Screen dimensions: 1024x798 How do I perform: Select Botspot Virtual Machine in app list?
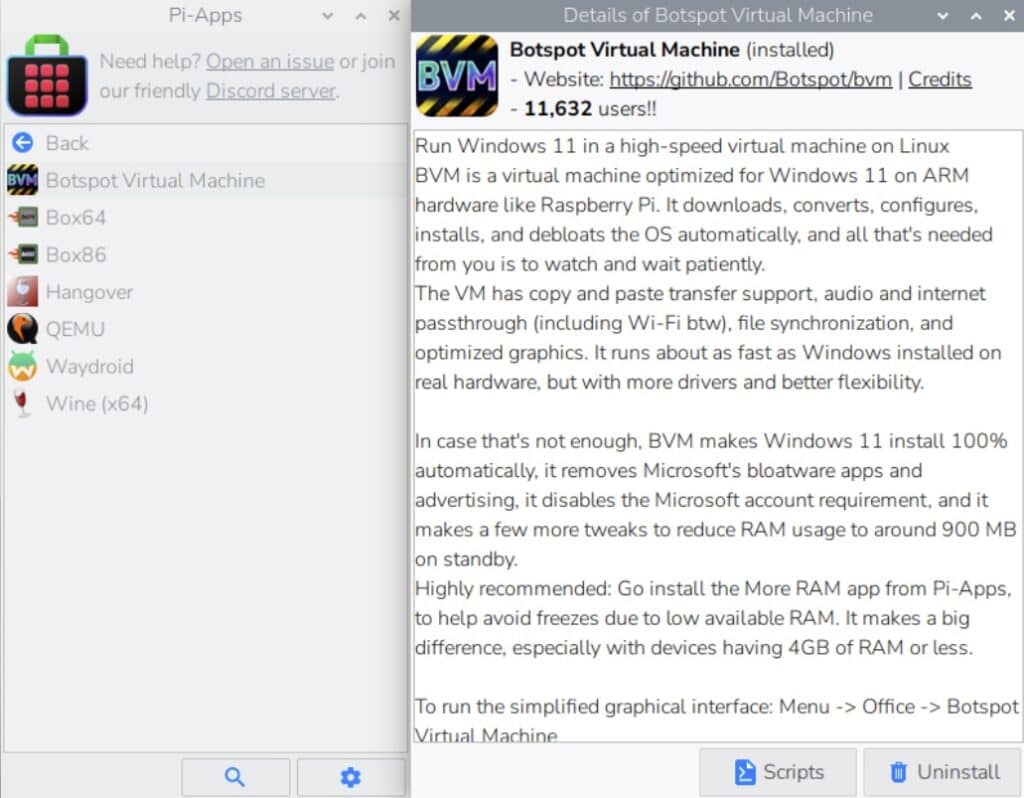tap(155, 181)
